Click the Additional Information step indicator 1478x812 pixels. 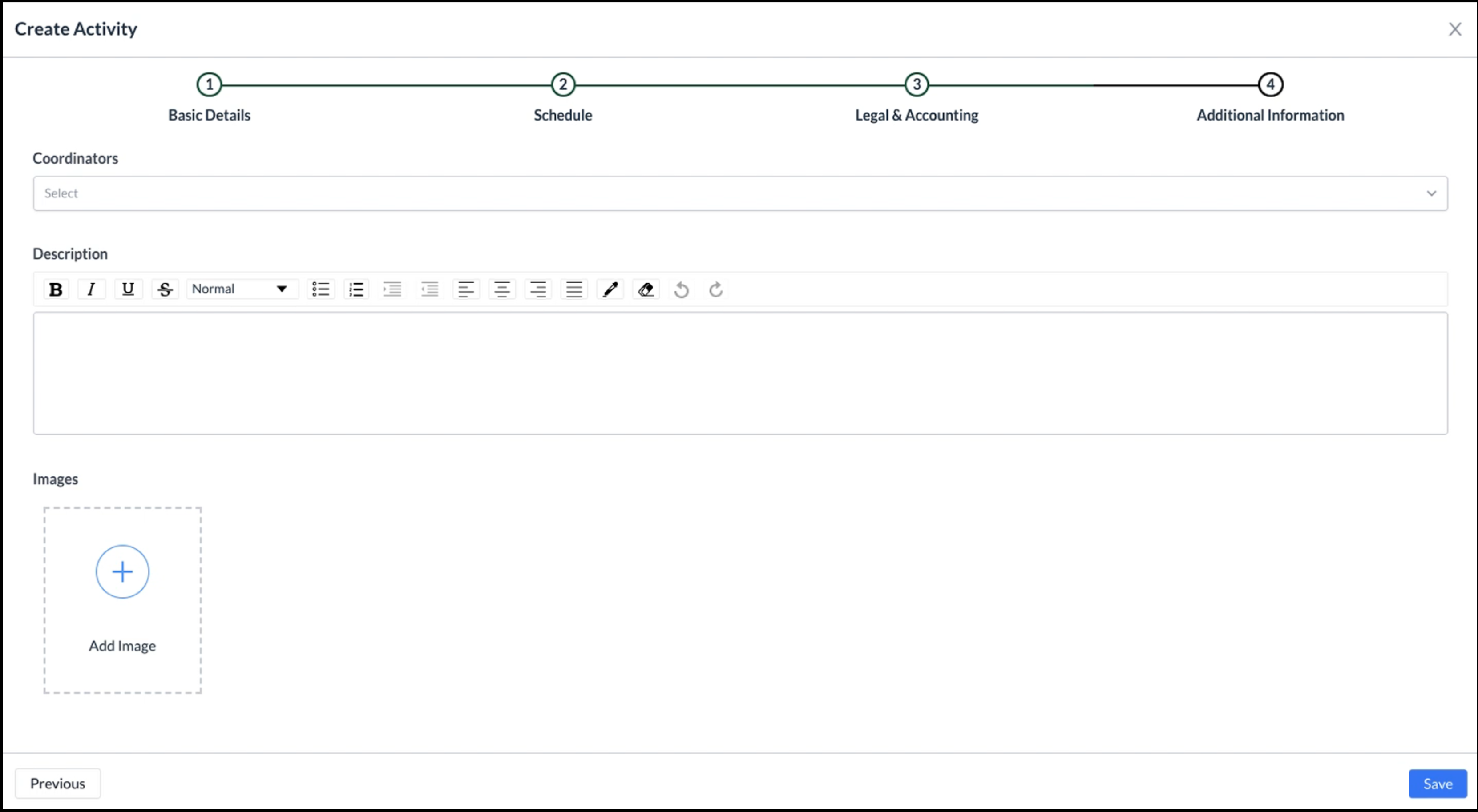(1270, 84)
